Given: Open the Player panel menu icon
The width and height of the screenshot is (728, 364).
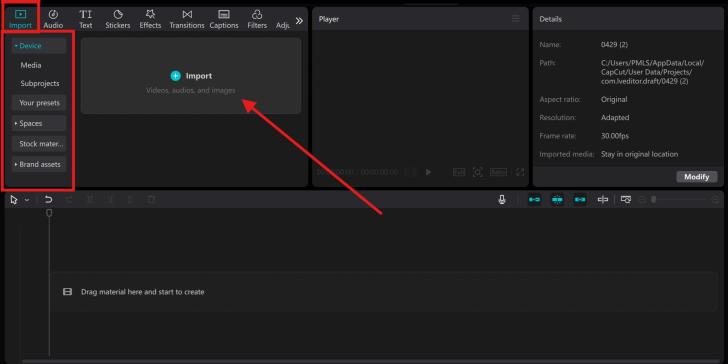Looking at the screenshot, I should [516, 19].
